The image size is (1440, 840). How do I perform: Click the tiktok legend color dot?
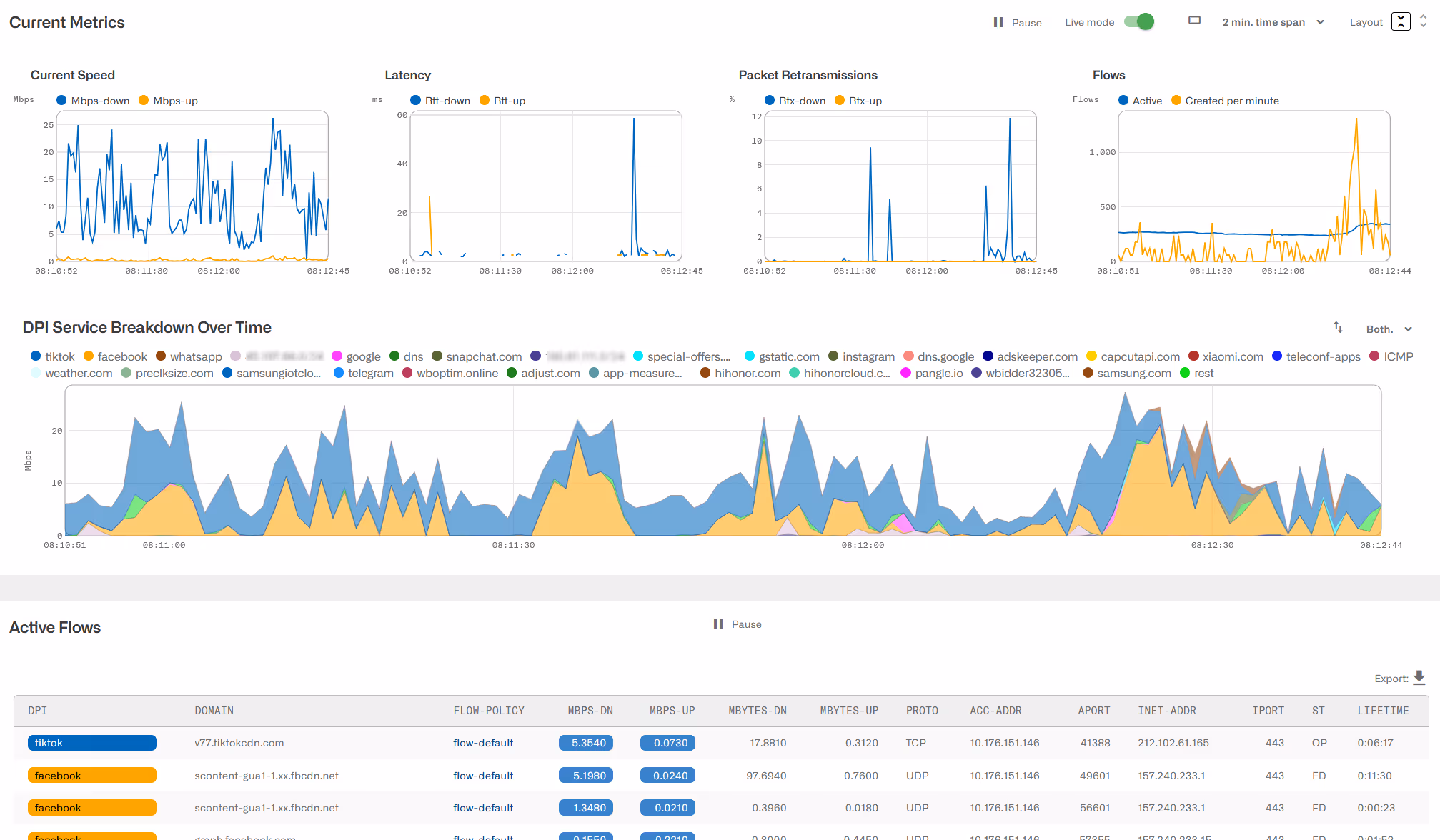[36, 356]
